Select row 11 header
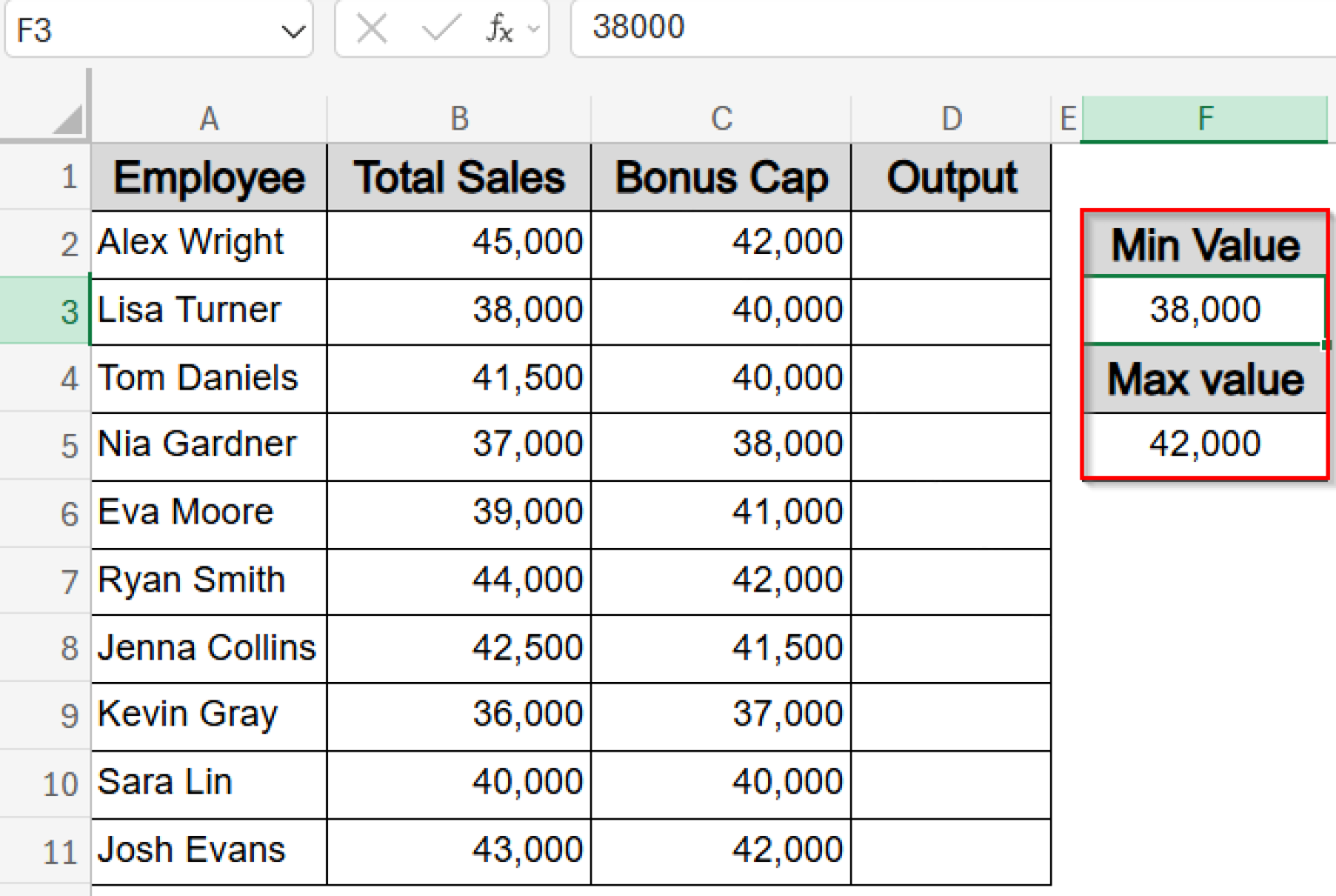The width and height of the screenshot is (1336, 896). tap(57, 852)
